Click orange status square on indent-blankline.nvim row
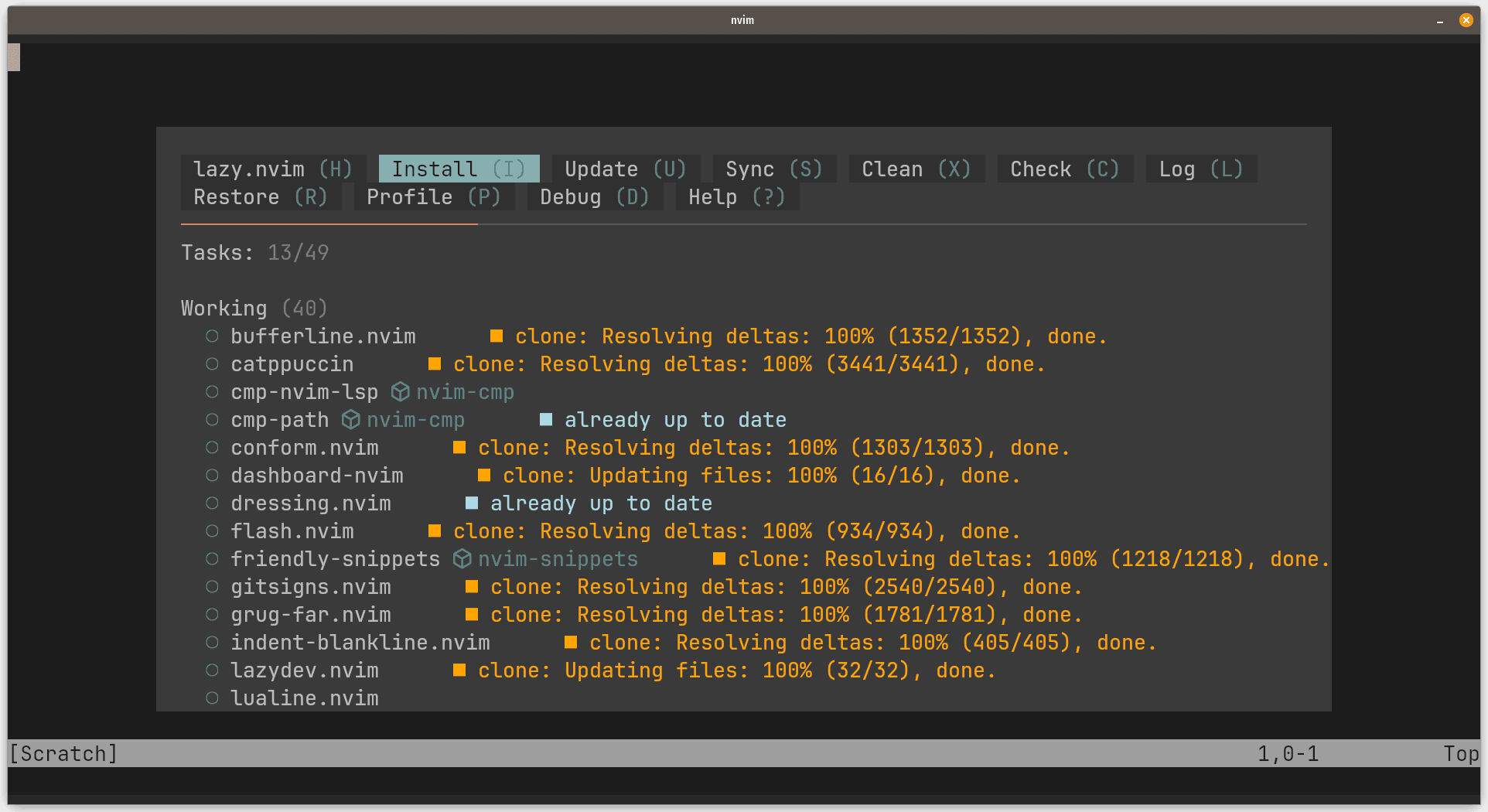Image resolution: width=1488 pixels, height=812 pixels. (x=571, y=642)
